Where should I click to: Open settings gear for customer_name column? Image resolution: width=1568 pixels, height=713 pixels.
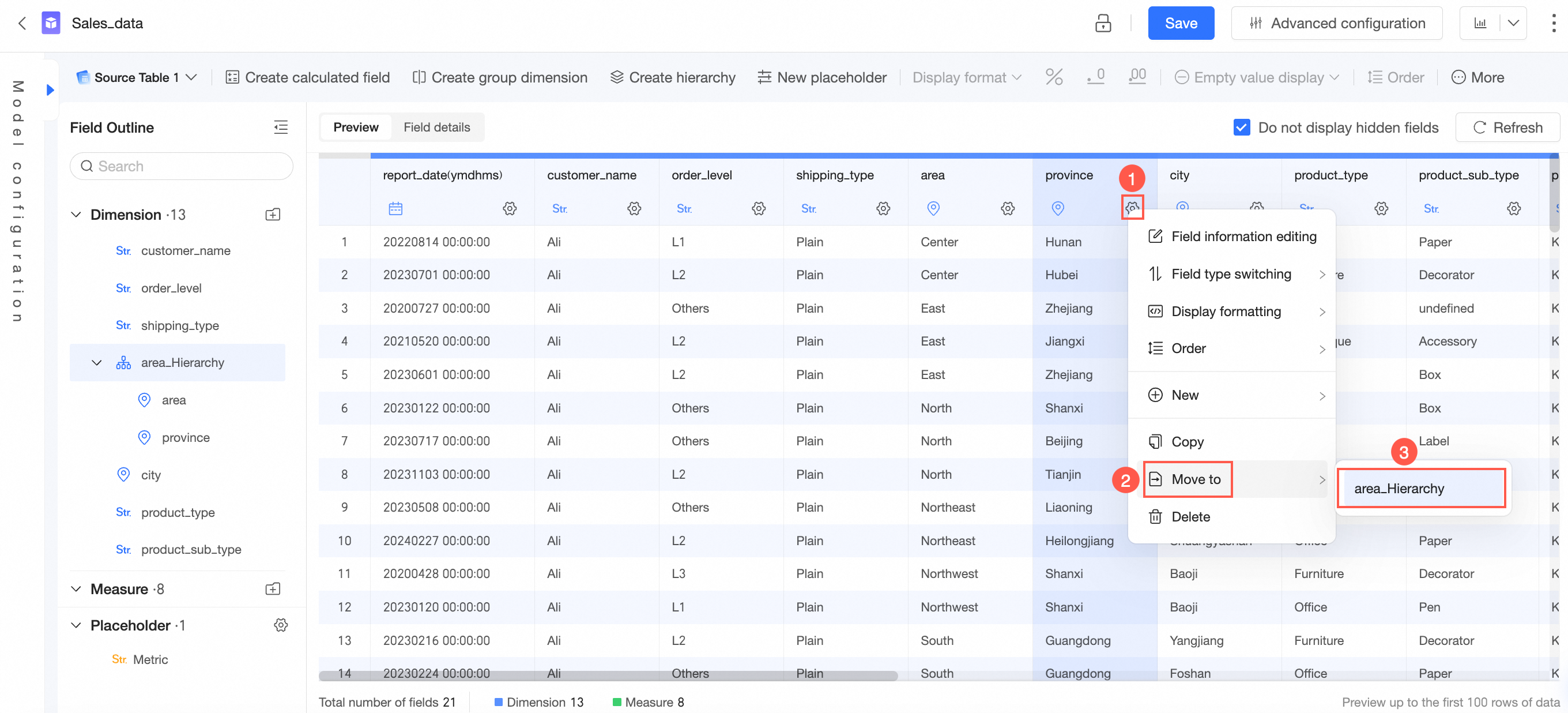coord(634,208)
